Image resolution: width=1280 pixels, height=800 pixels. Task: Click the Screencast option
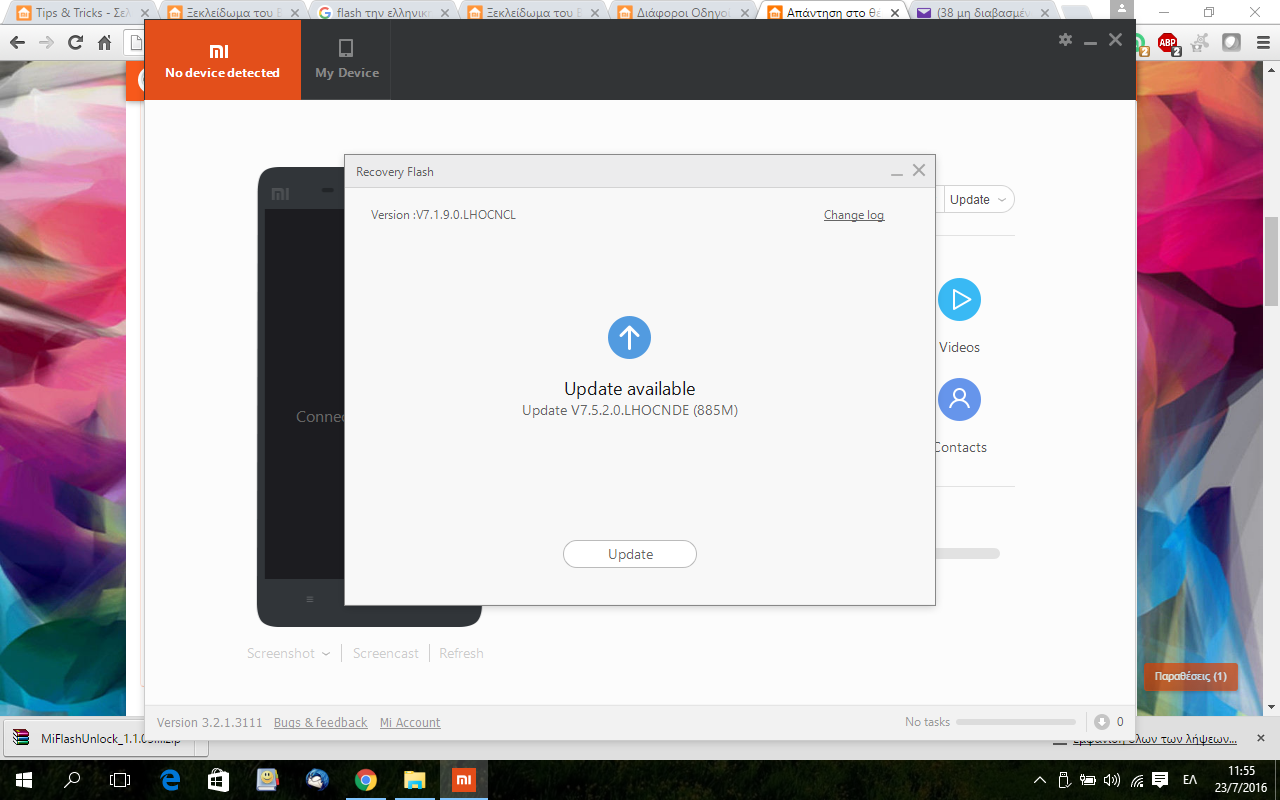[386, 653]
